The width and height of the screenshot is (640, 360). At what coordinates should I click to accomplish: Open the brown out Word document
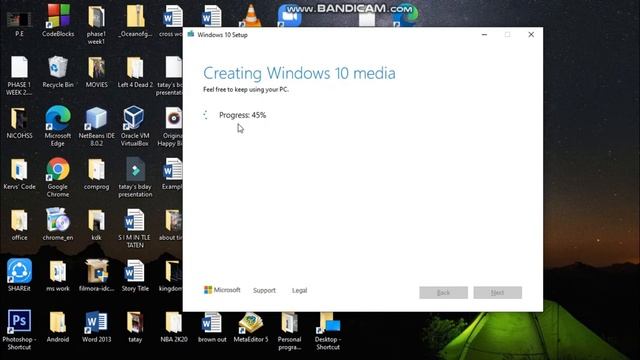pyautogui.click(x=212, y=328)
